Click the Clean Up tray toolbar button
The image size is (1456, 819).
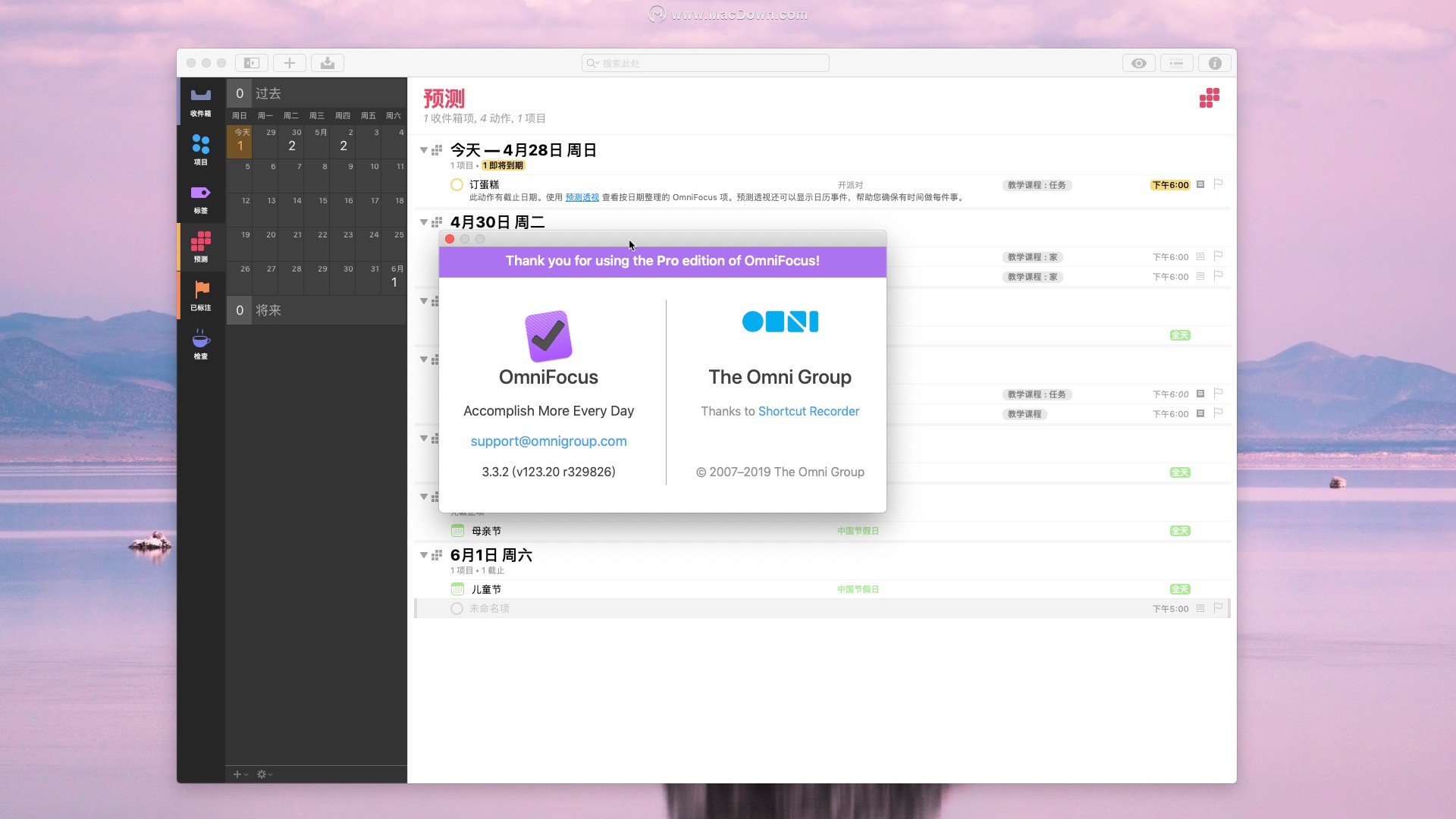(328, 63)
